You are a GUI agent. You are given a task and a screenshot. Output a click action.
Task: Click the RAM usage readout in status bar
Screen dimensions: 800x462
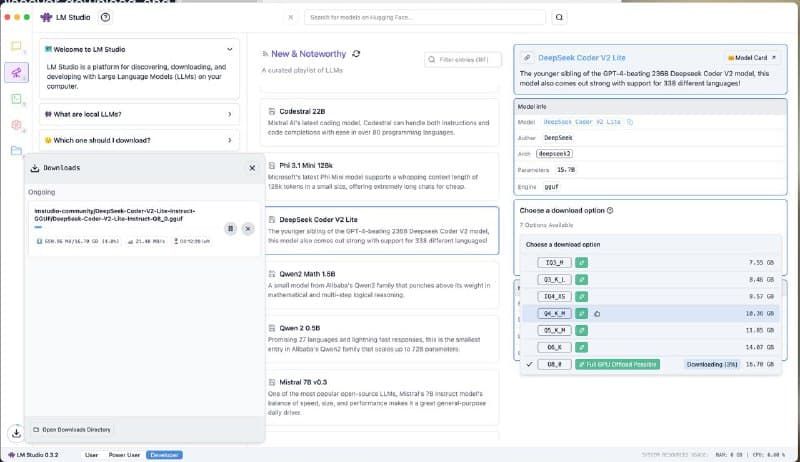click(x=729, y=455)
